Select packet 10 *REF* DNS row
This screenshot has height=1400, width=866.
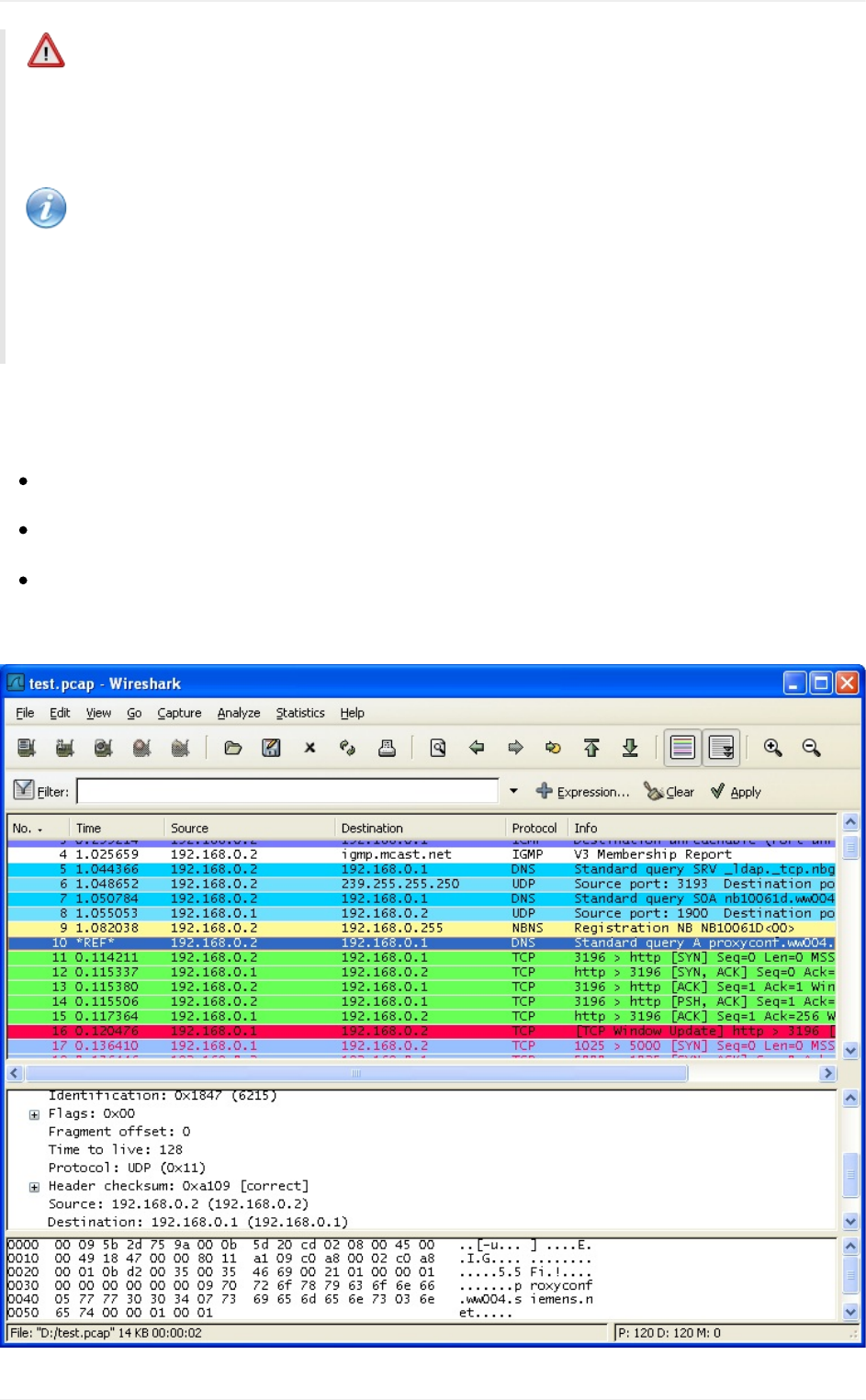click(x=422, y=943)
